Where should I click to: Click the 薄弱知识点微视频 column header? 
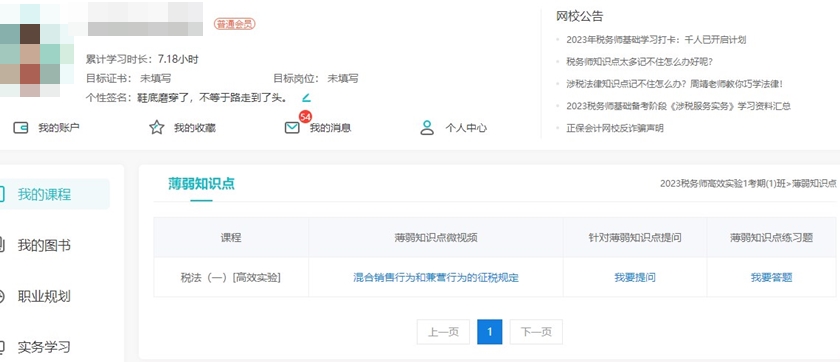[436, 238]
